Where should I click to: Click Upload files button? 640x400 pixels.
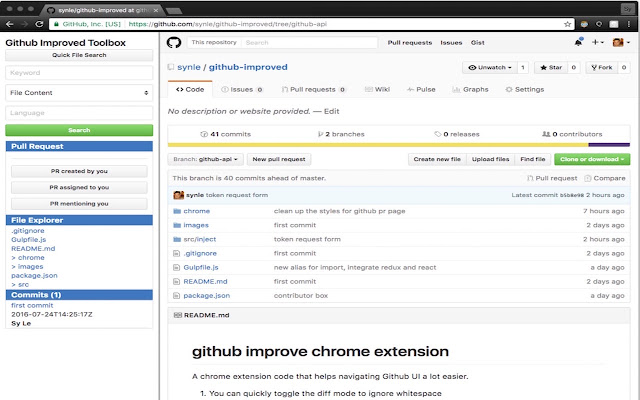click(x=491, y=159)
